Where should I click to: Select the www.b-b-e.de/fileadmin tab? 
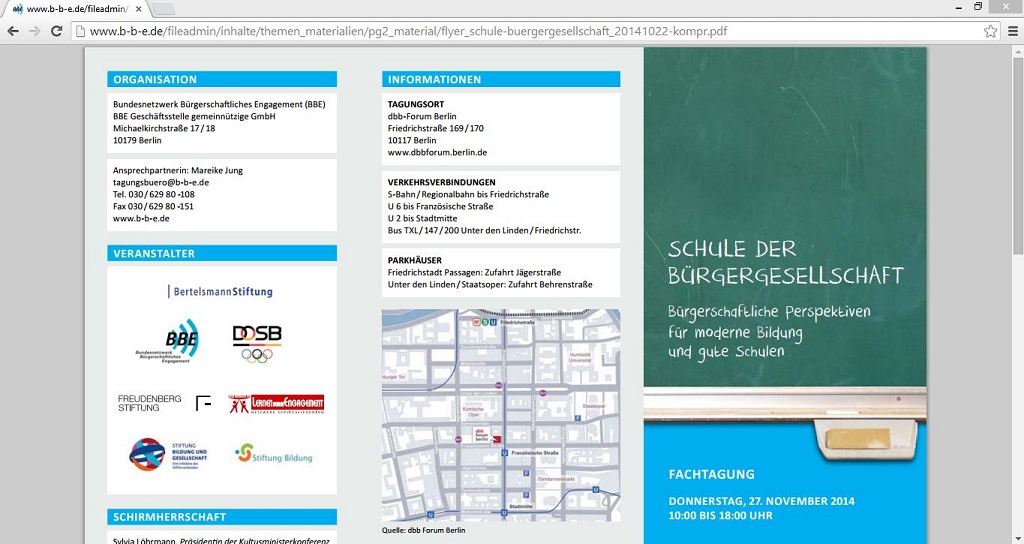[x=70, y=9]
